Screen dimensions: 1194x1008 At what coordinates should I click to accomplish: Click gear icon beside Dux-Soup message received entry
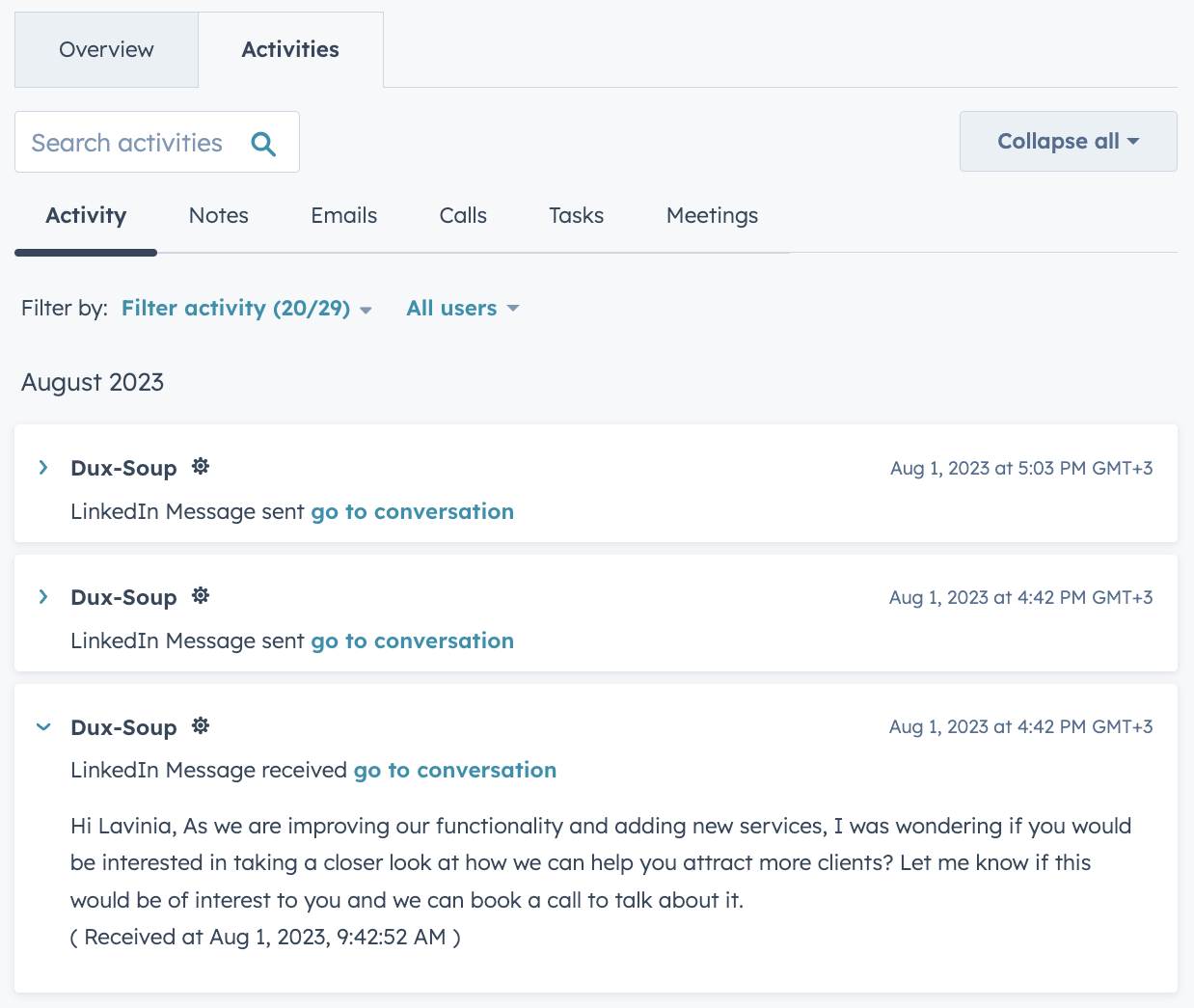click(x=201, y=725)
